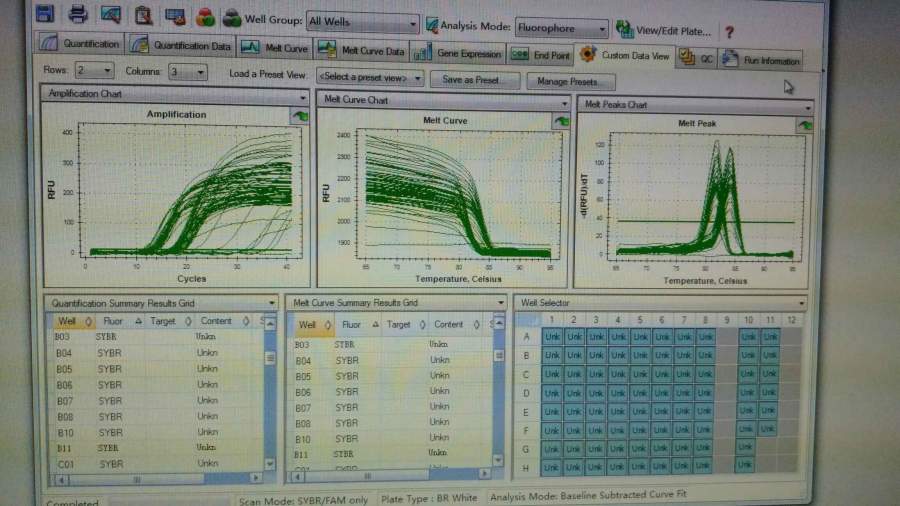Select well B2 in Well Selector
The height and width of the screenshot is (506, 900).
tap(573, 356)
